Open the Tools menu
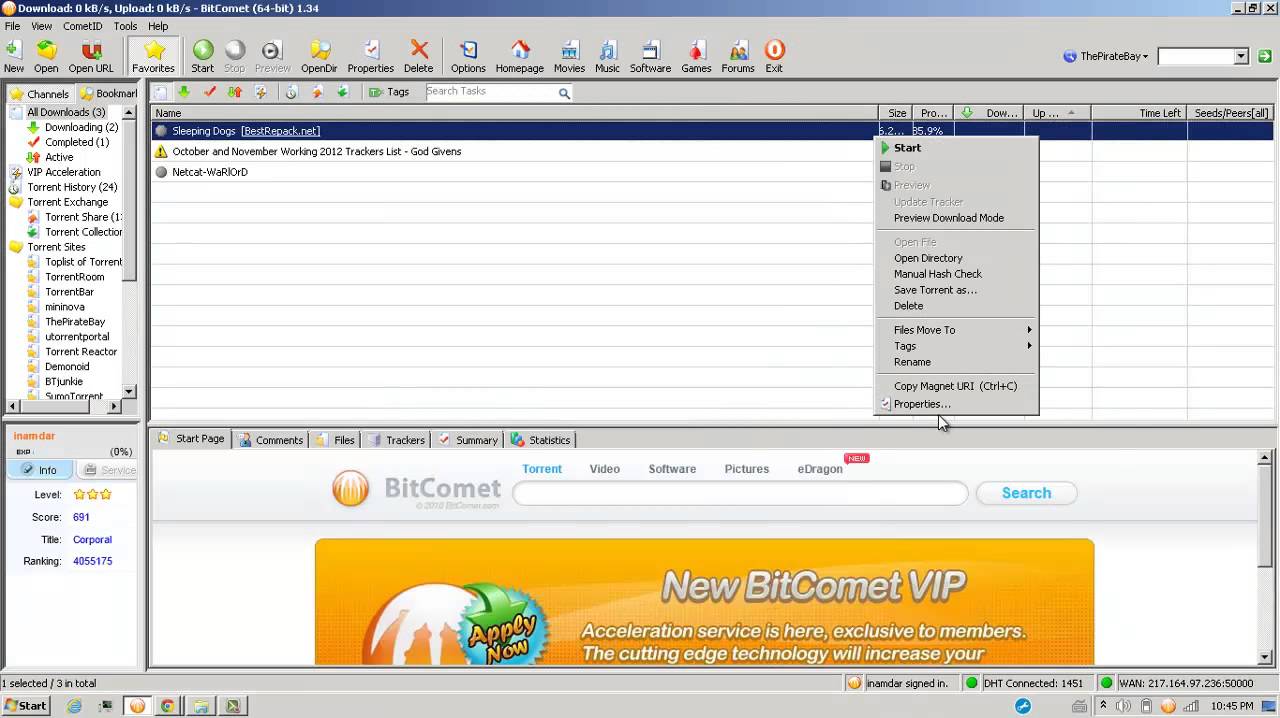The width and height of the screenshot is (1280, 718). click(x=125, y=26)
